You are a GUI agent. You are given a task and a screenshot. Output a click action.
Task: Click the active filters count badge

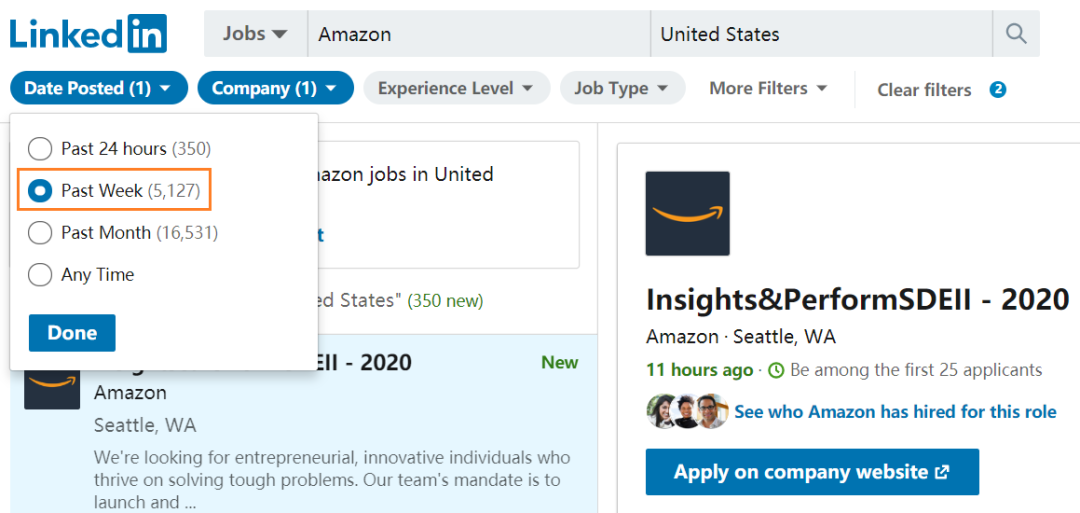pyautogui.click(x=997, y=89)
